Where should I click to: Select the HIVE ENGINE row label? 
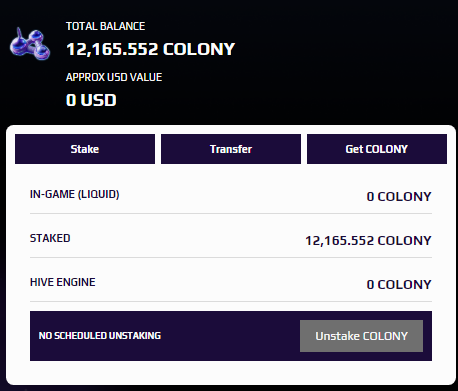point(63,282)
